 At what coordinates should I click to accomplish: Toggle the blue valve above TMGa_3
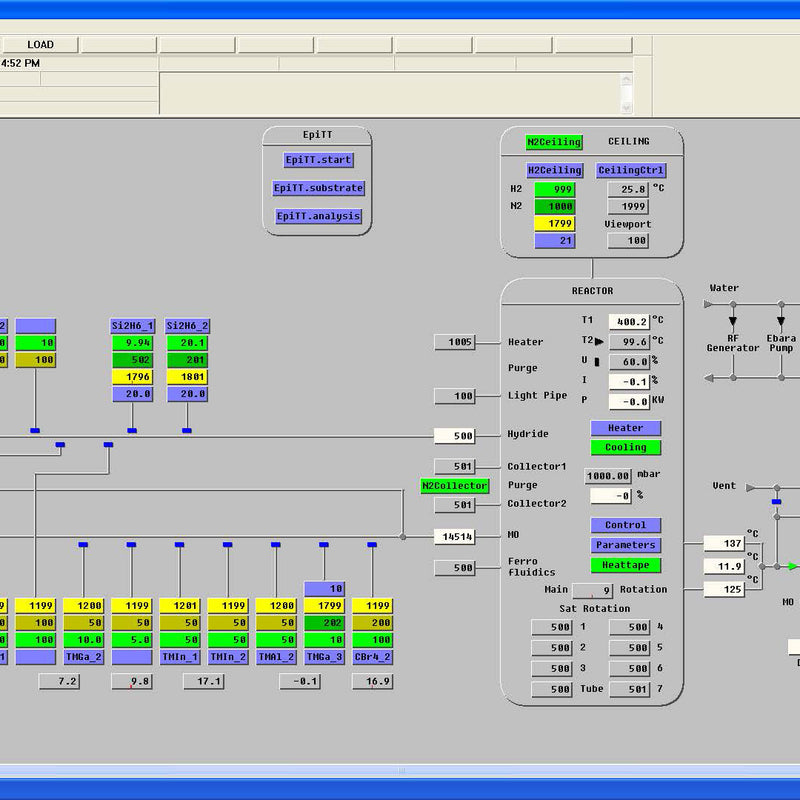coord(323,545)
